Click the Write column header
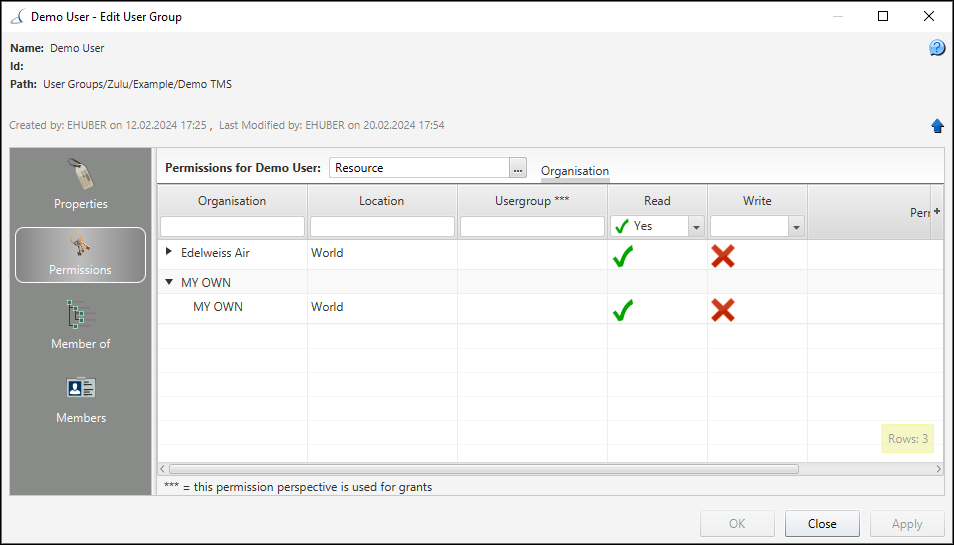The image size is (954, 545). (757, 201)
